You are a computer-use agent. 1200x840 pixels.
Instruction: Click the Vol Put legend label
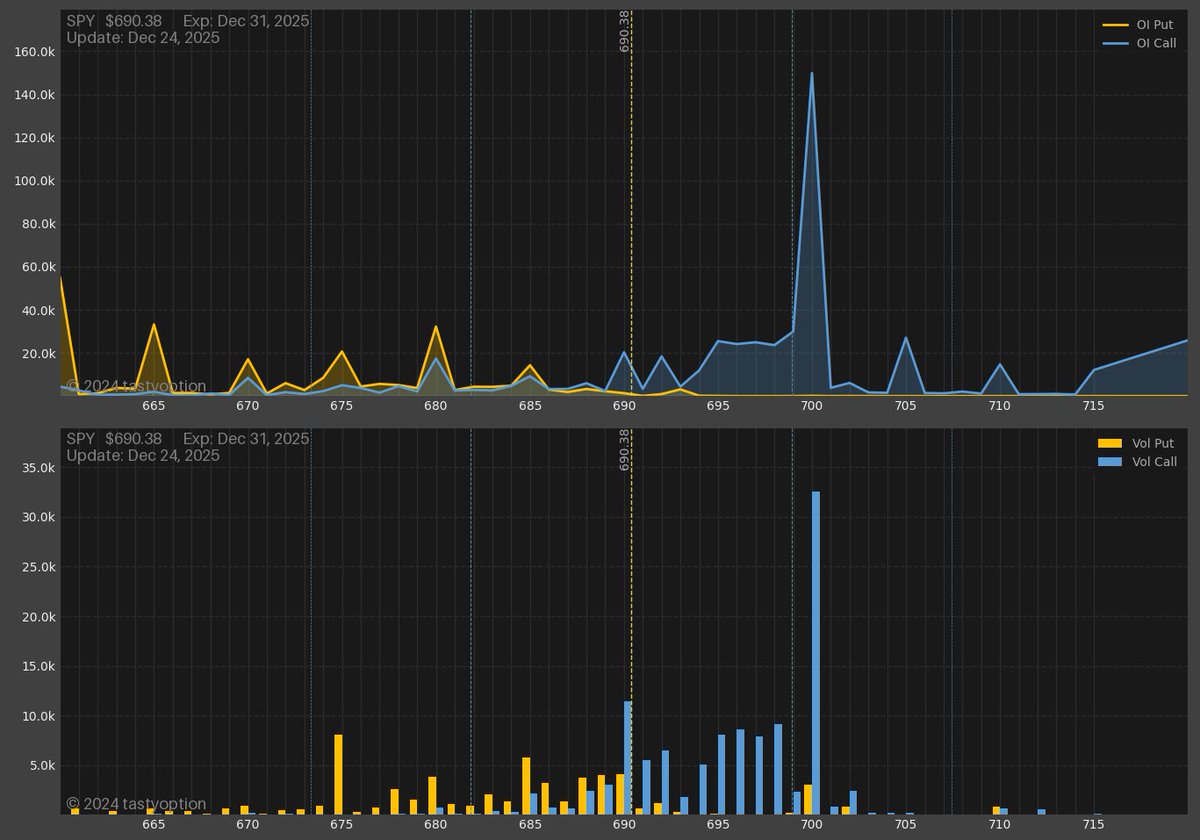click(x=1153, y=443)
